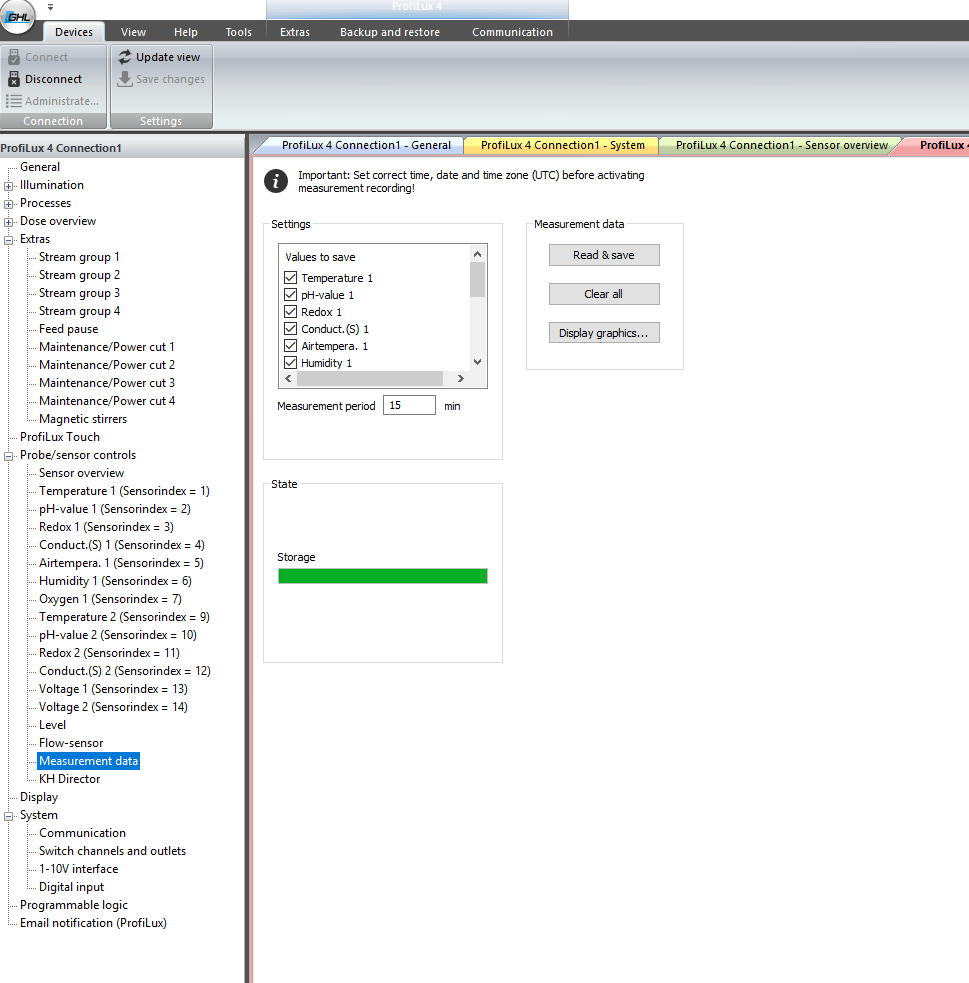Switch to the Connection1 - Sensor overview tab

(x=782, y=145)
